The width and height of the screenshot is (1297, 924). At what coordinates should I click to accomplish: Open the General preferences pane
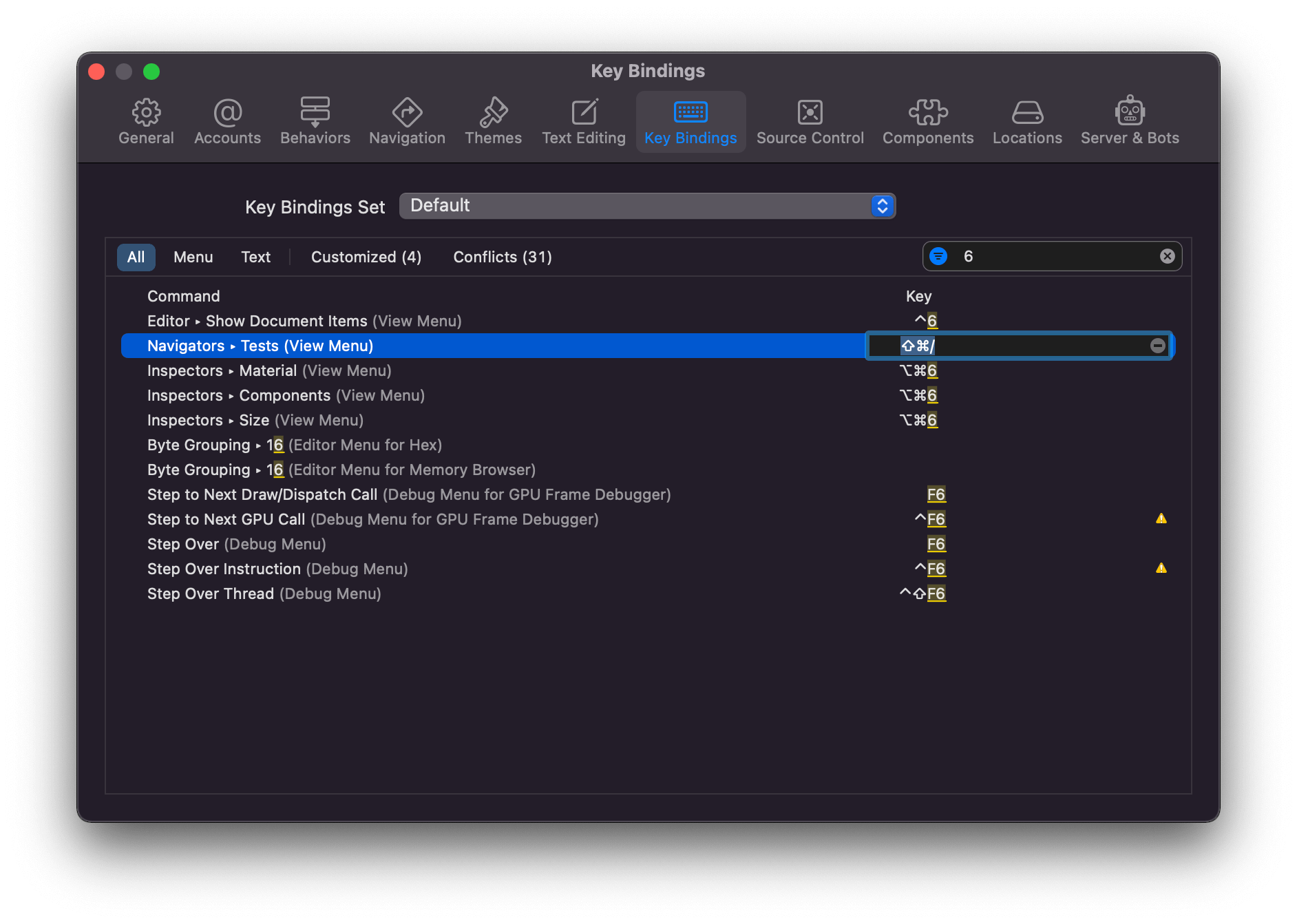146,122
